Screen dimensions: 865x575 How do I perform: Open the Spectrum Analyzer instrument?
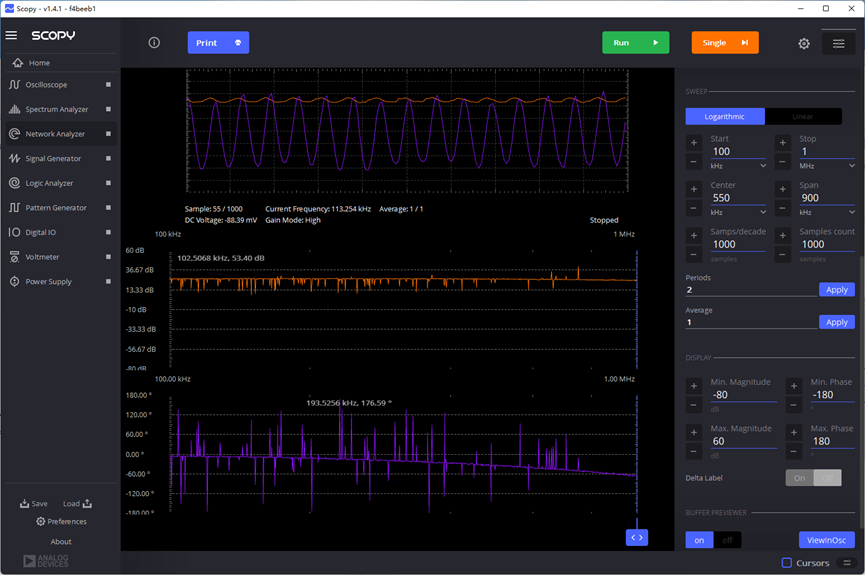coord(60,109)
